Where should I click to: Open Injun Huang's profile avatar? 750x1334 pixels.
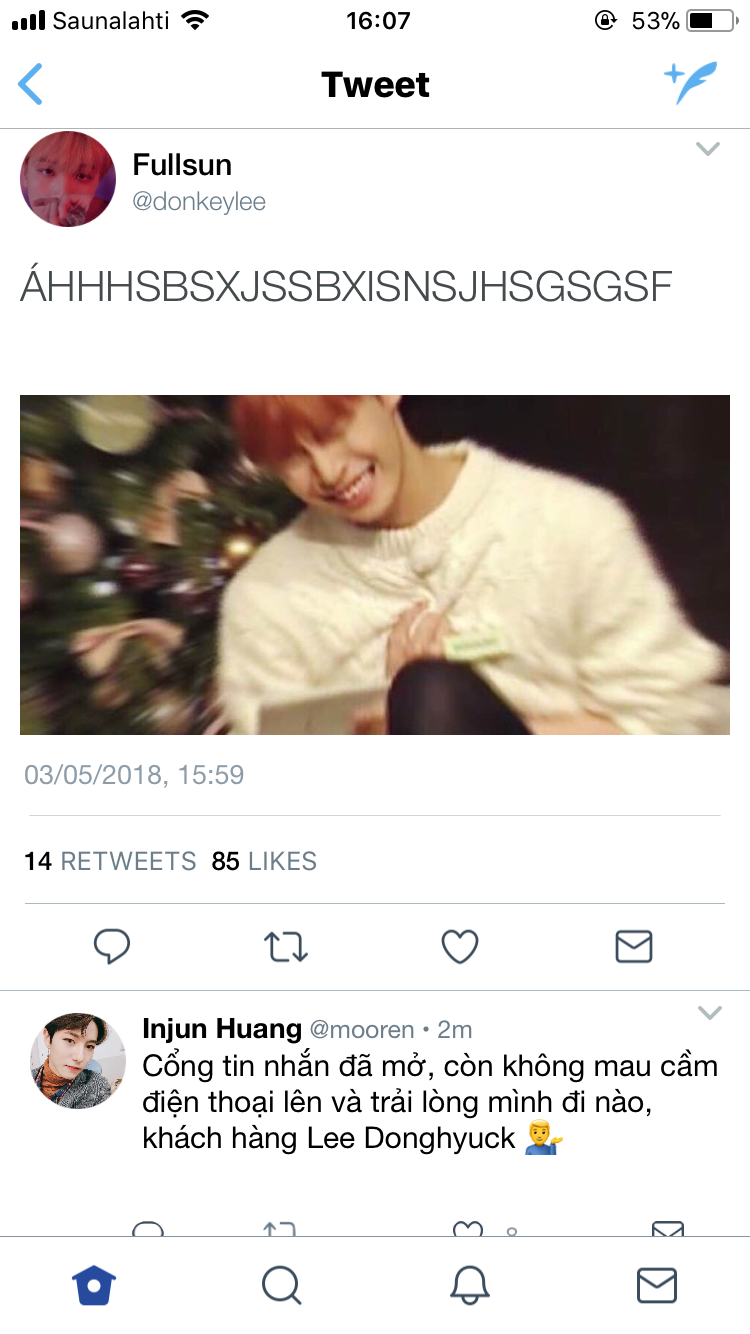click(x=78, y=1061)
